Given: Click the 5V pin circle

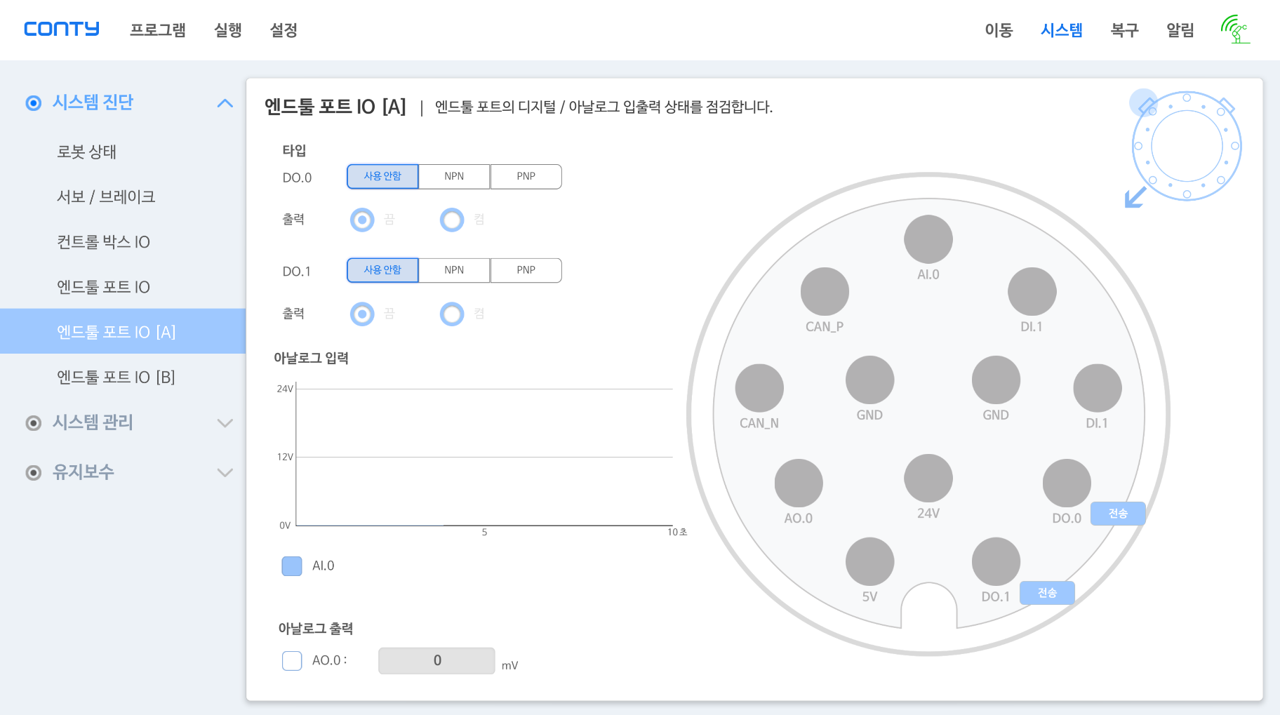Looking at the screenshot, I should [869, 561].
